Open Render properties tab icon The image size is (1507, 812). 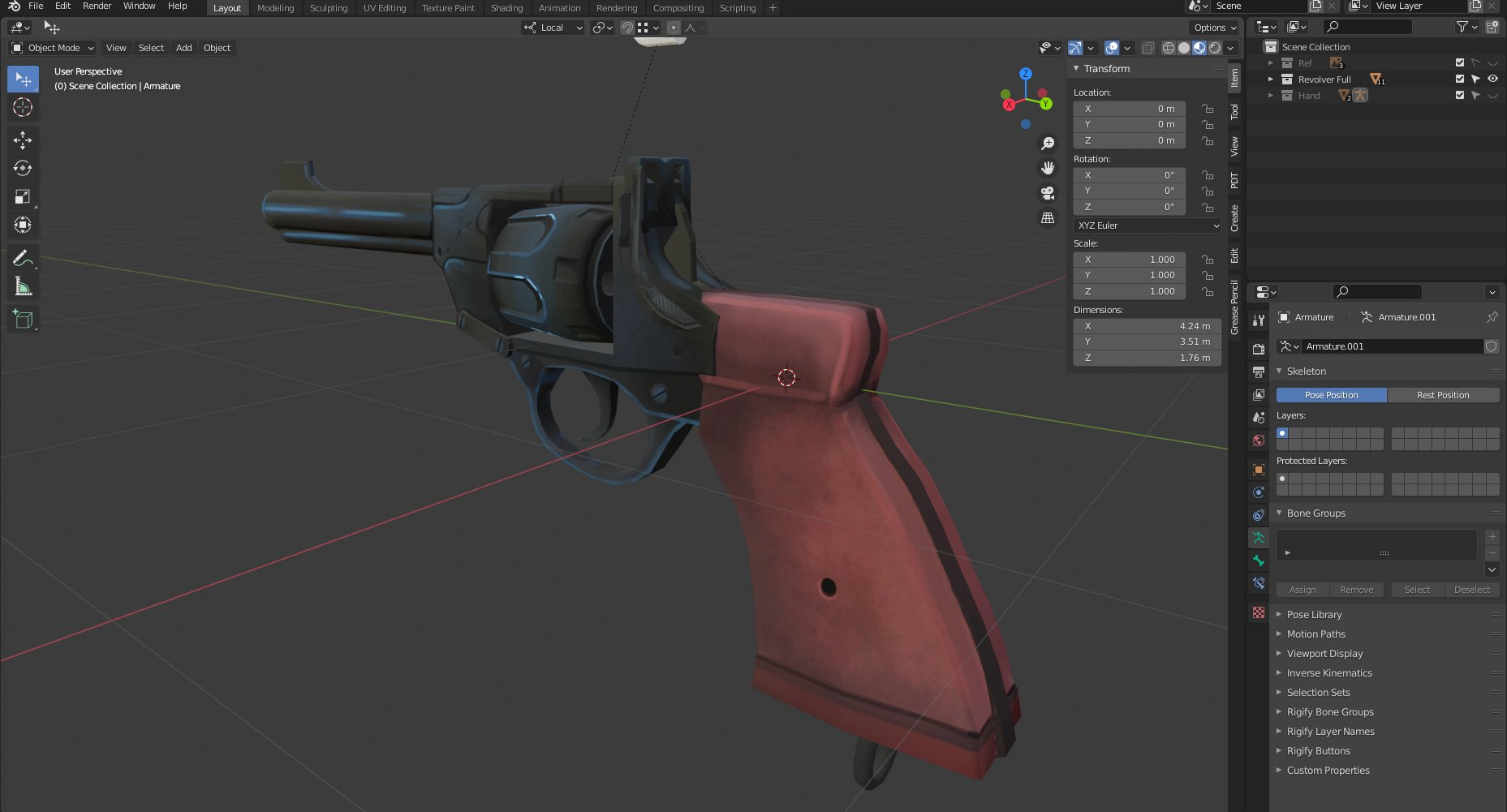click(x=1259, y=350)
